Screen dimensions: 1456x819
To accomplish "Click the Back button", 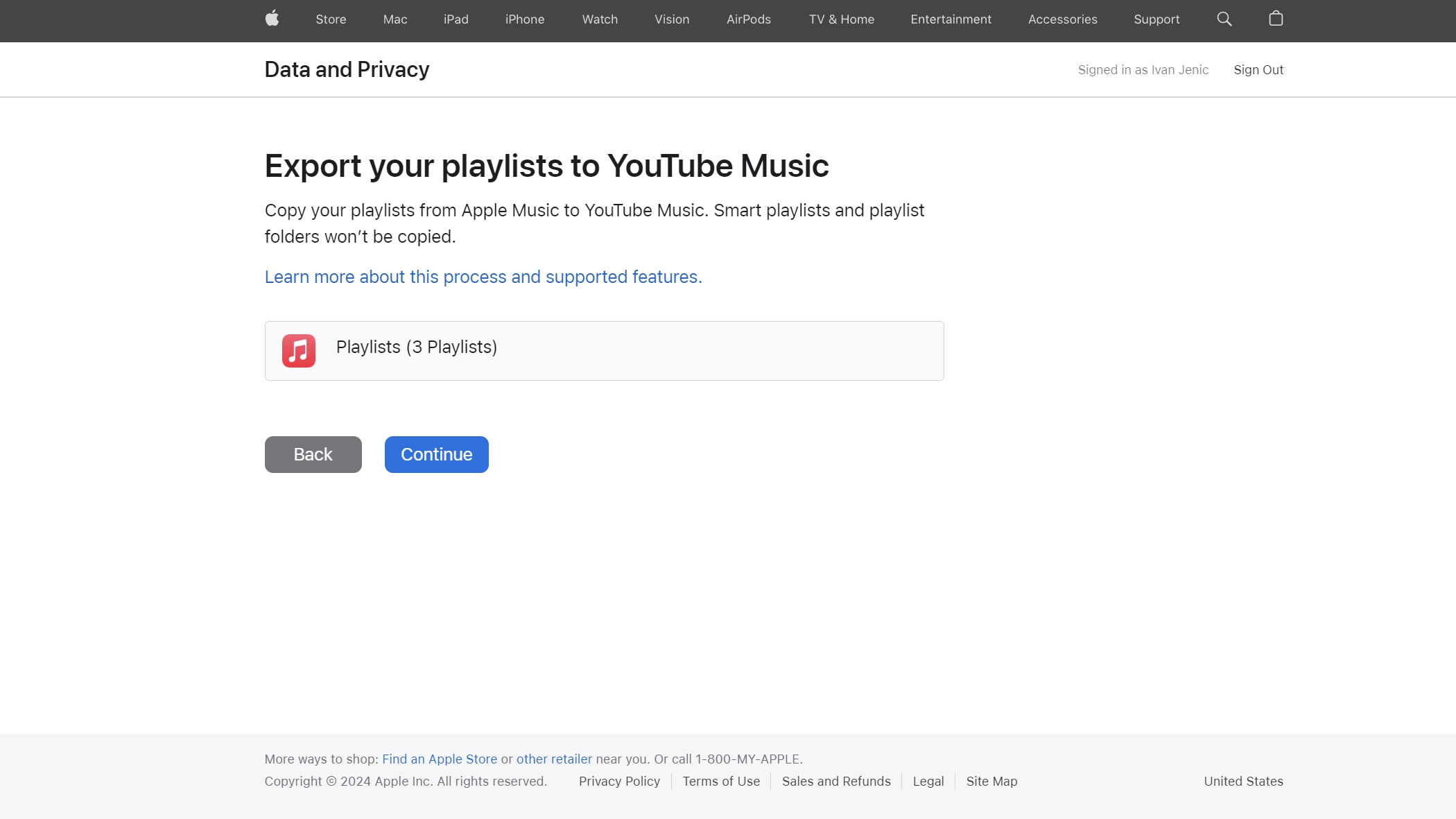I will [x=313, y=454].
